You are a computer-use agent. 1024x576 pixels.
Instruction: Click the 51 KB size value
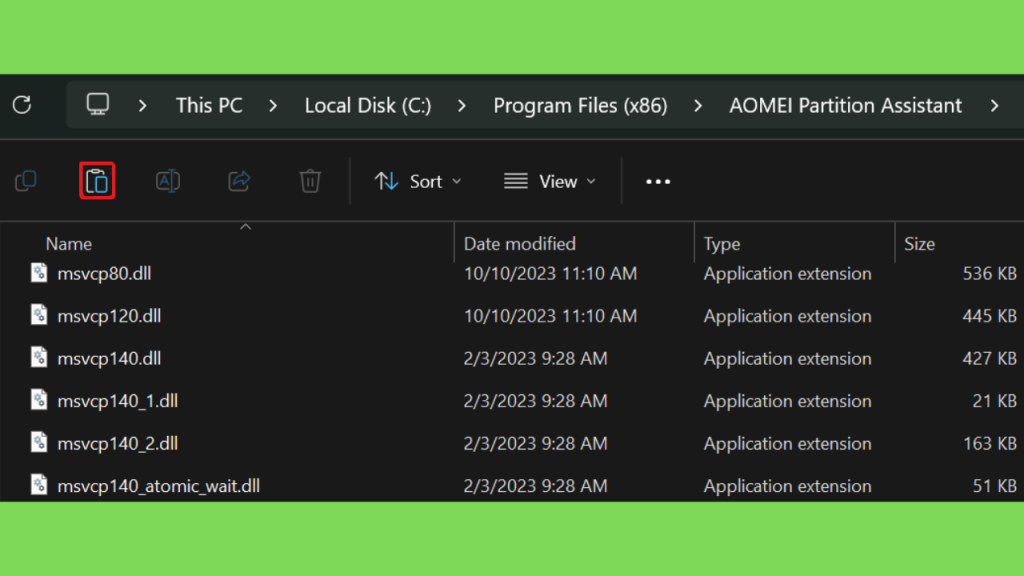pos(995,485)
